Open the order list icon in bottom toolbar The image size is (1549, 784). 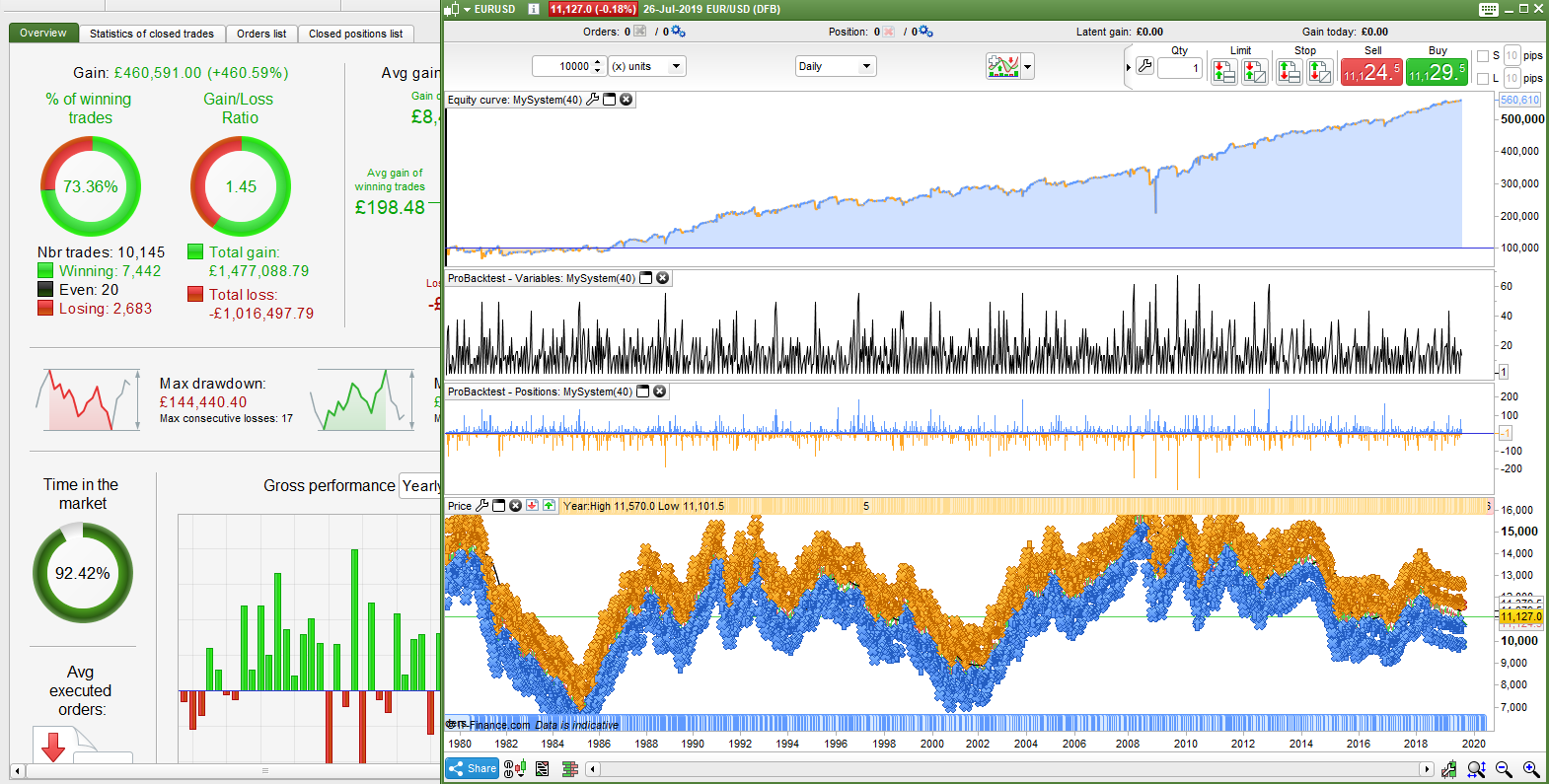(x=543, y=768)
